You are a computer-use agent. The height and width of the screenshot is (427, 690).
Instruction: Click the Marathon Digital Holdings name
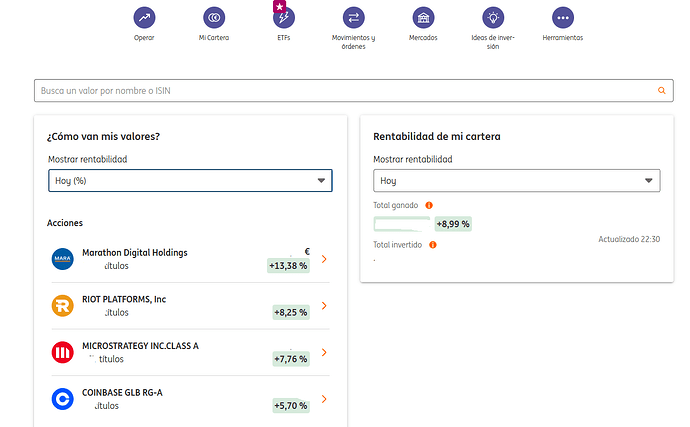click(135, 253)
